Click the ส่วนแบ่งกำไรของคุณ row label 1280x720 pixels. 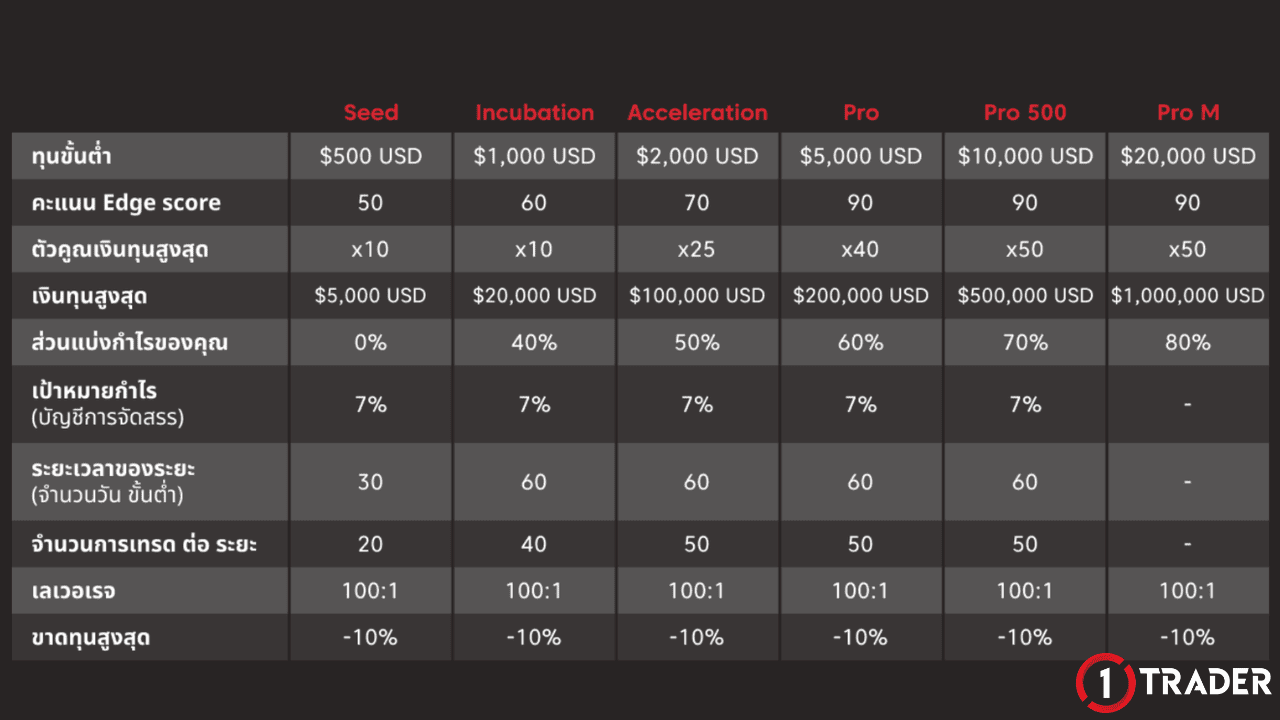(129, 343)
